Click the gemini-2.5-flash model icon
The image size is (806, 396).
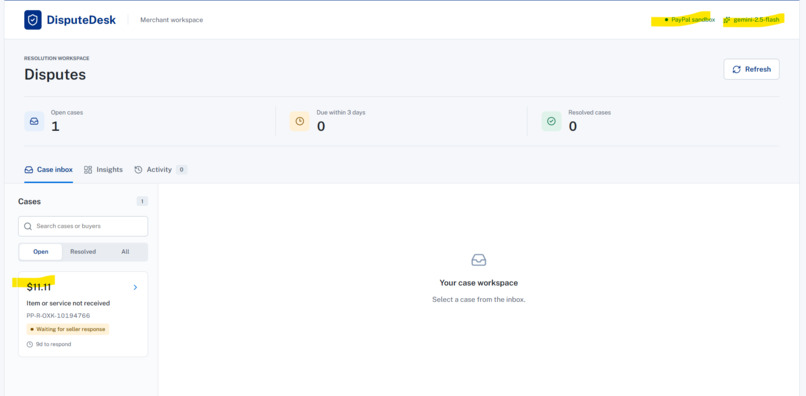[x=727, y=20]
